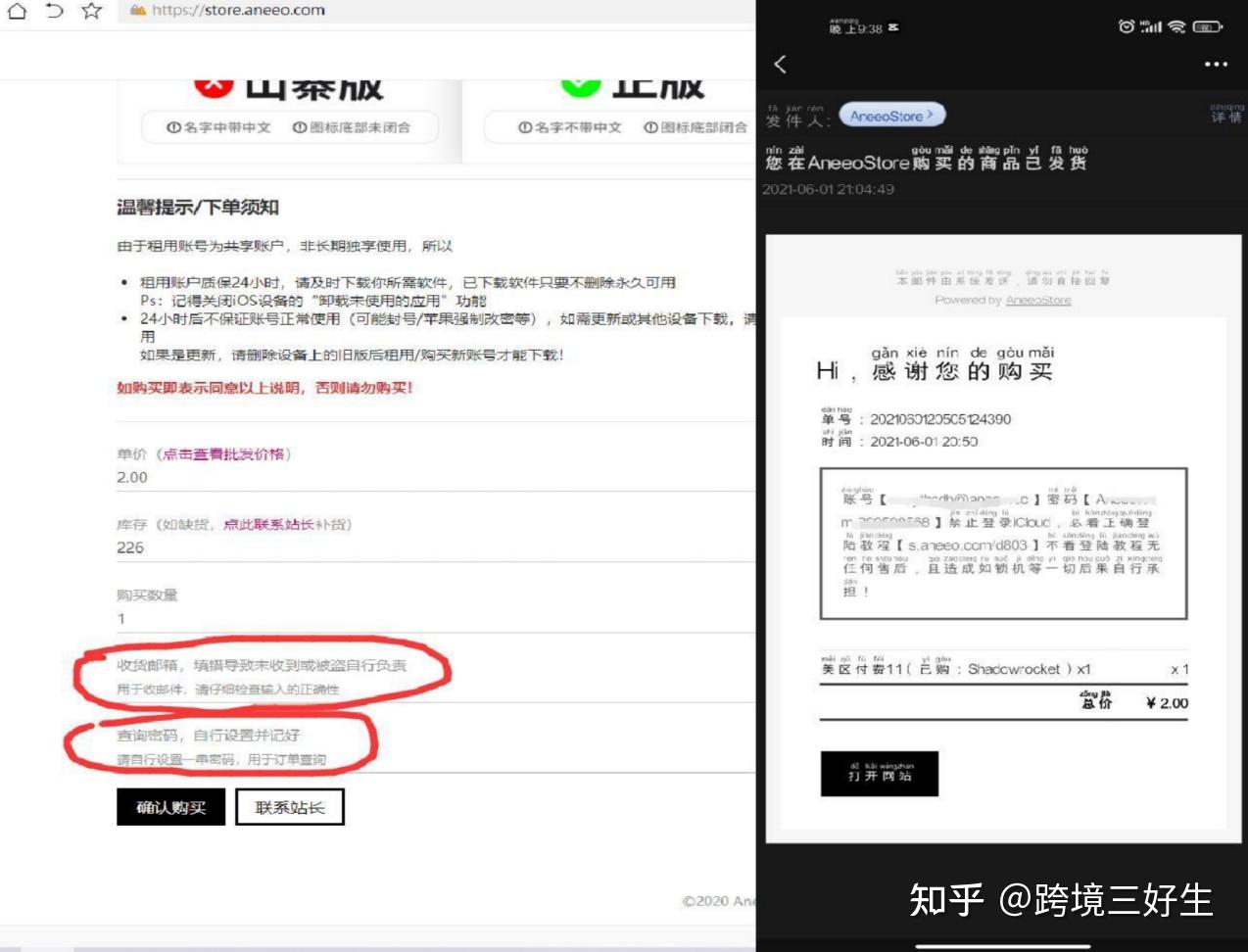Tap the order time 2021-06-01 20:50
The height and width of the screenshot is (952, 1248).
click(x=924, y=442)
